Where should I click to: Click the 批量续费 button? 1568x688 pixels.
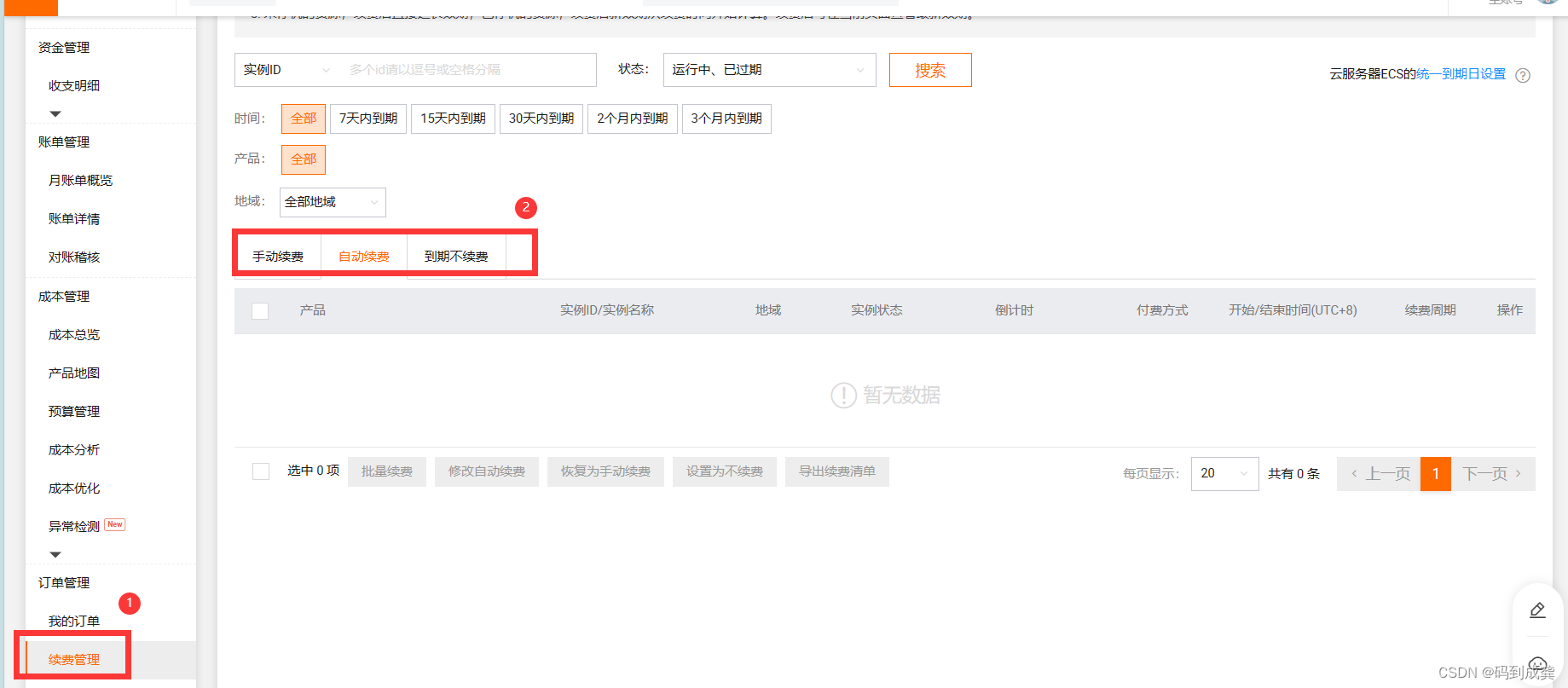click(387, 471)
